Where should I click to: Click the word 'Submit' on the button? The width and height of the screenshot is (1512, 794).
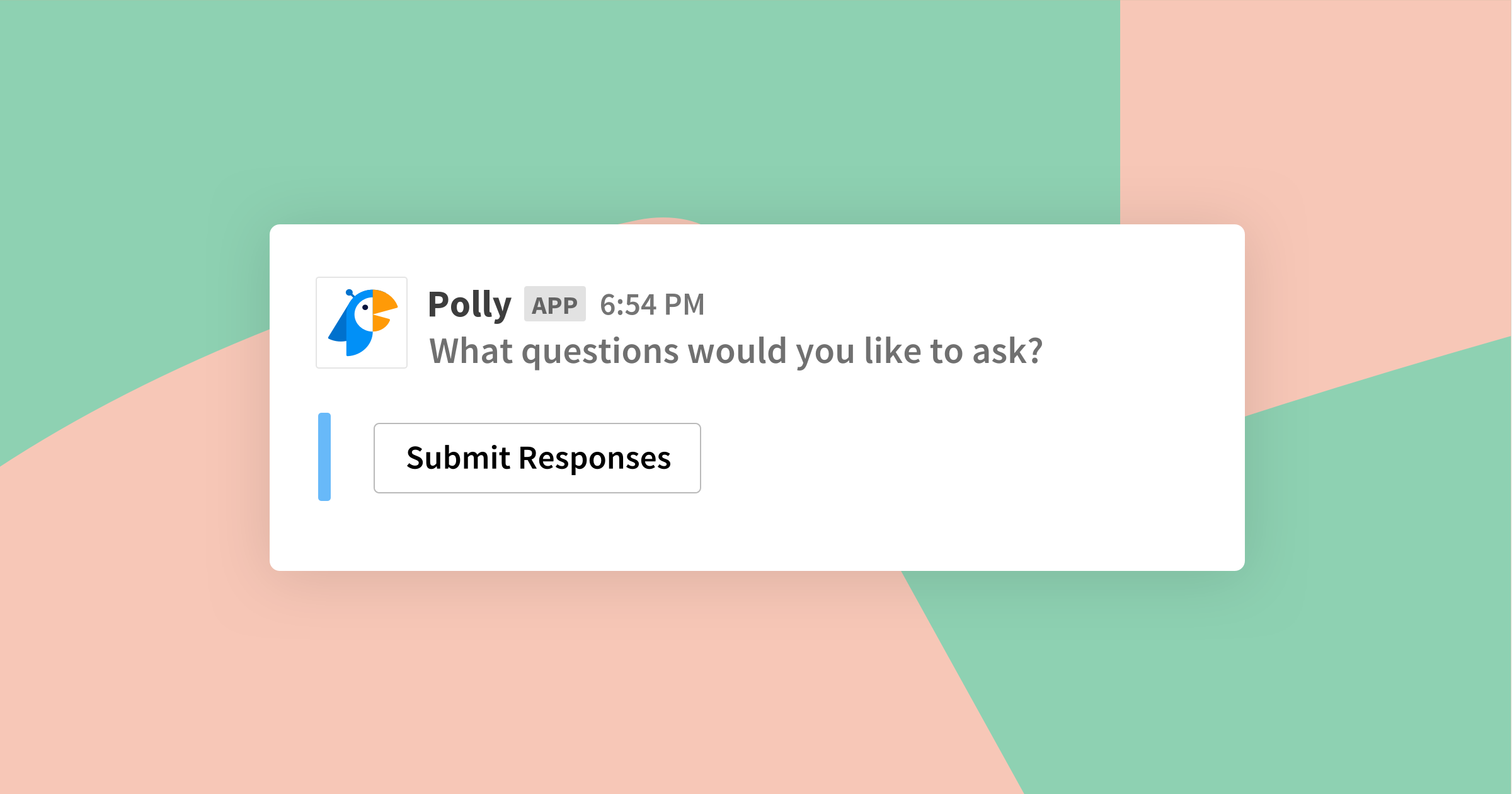(x=458, y=458)
